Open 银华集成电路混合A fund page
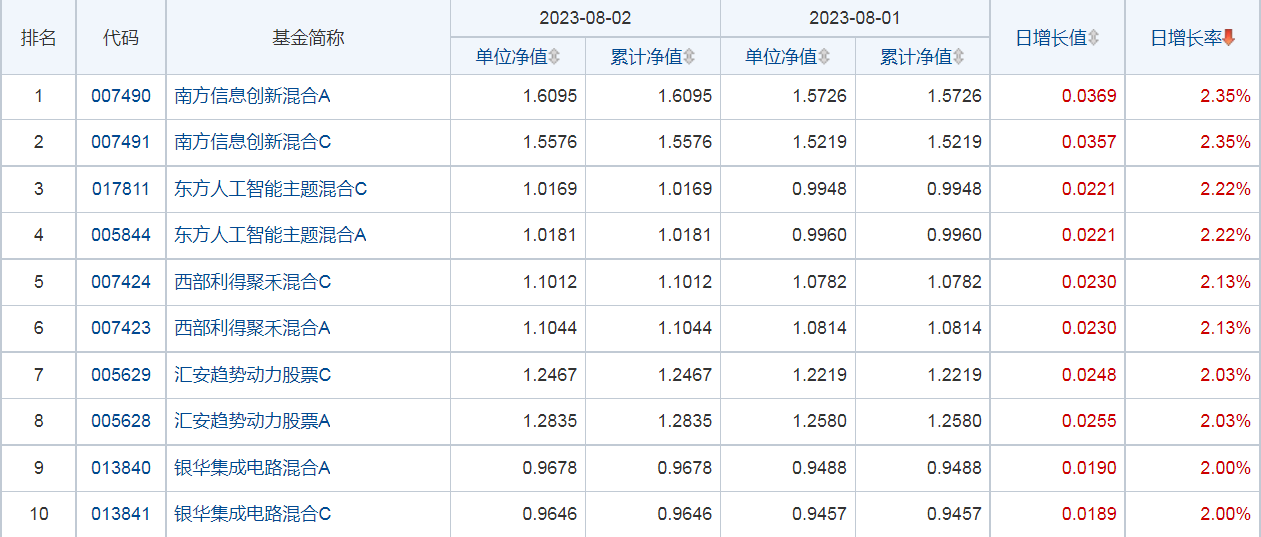Image resolution: width=1261 pixels, height=537 pixels. point(253,468)
